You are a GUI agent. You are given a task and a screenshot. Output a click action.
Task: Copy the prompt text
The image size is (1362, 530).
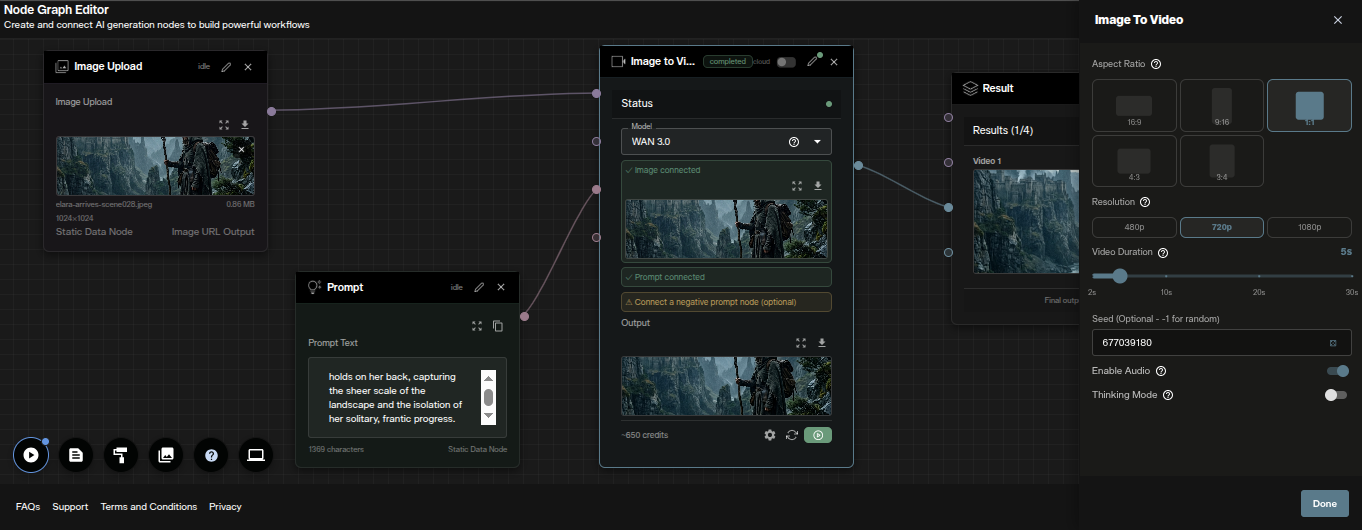[497, 326]
